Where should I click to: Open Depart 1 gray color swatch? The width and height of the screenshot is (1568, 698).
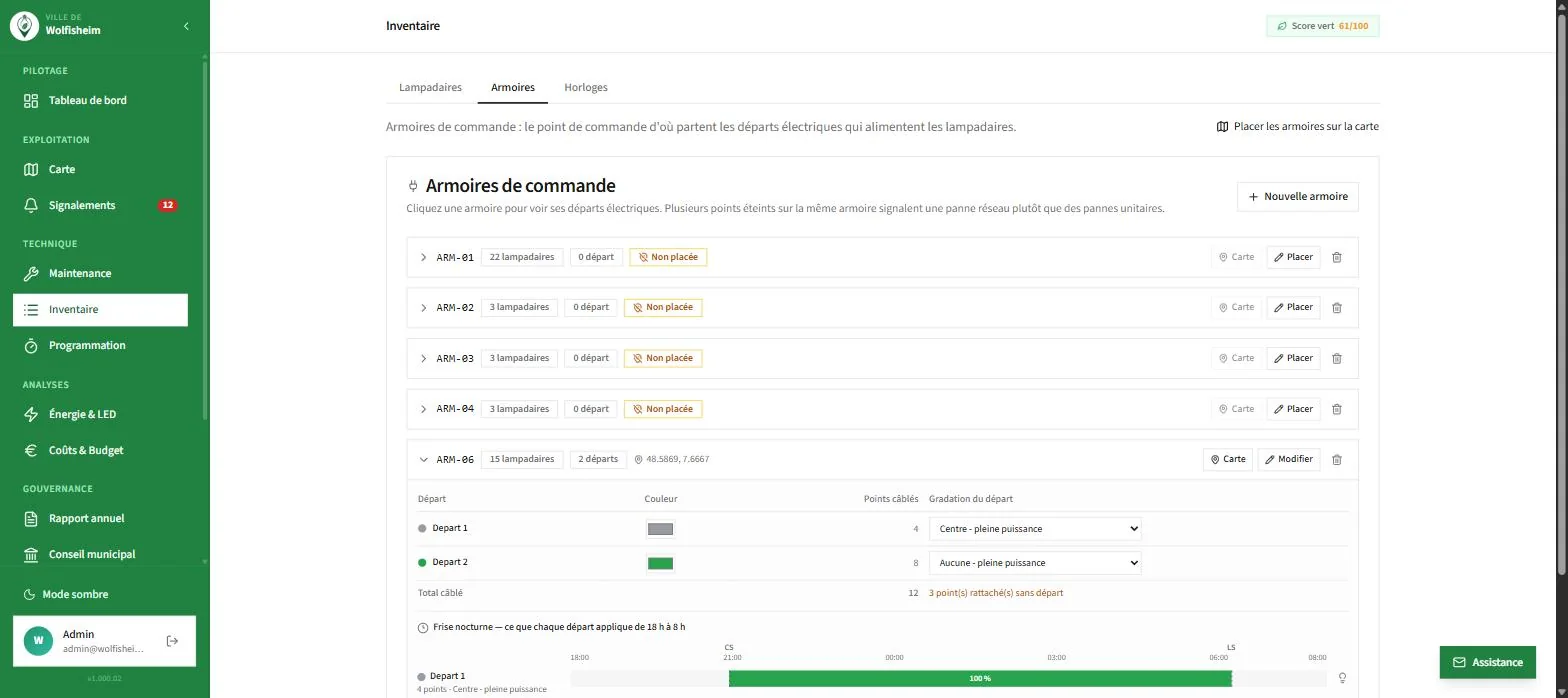[x=660, y=529]
